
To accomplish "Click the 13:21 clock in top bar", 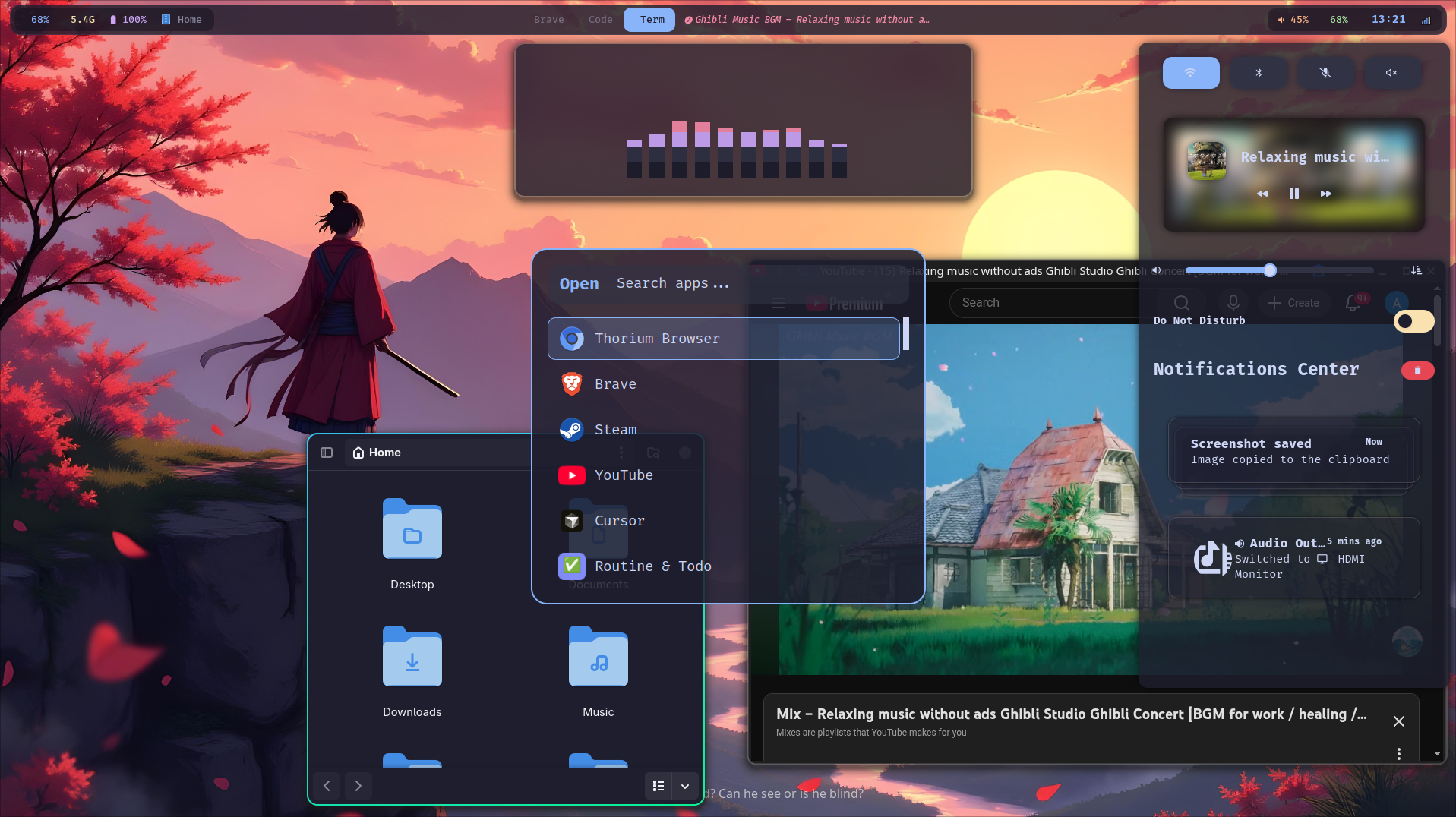I will (1388, 19).
